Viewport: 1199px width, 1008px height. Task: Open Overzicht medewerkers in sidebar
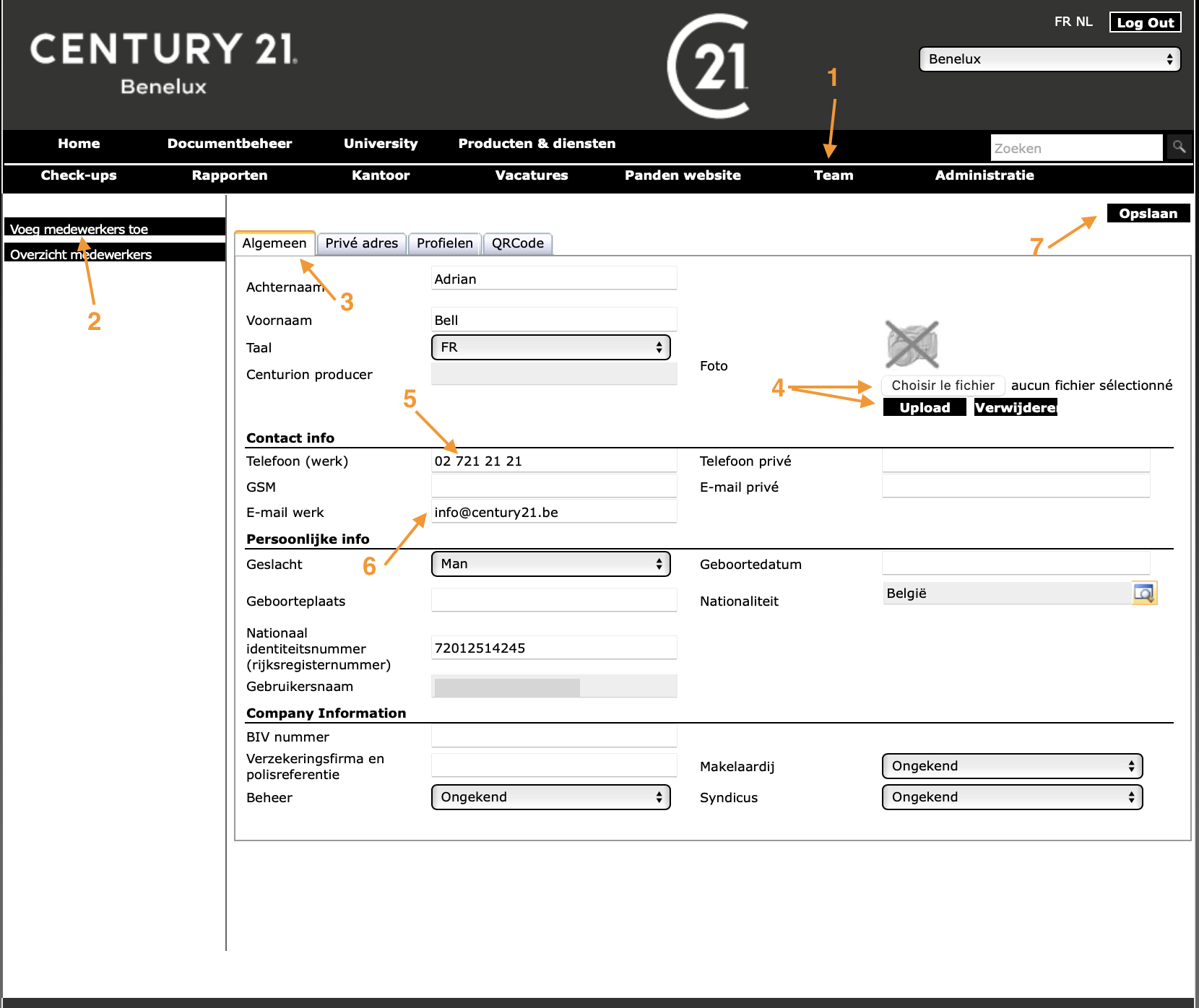coord(81,254)
